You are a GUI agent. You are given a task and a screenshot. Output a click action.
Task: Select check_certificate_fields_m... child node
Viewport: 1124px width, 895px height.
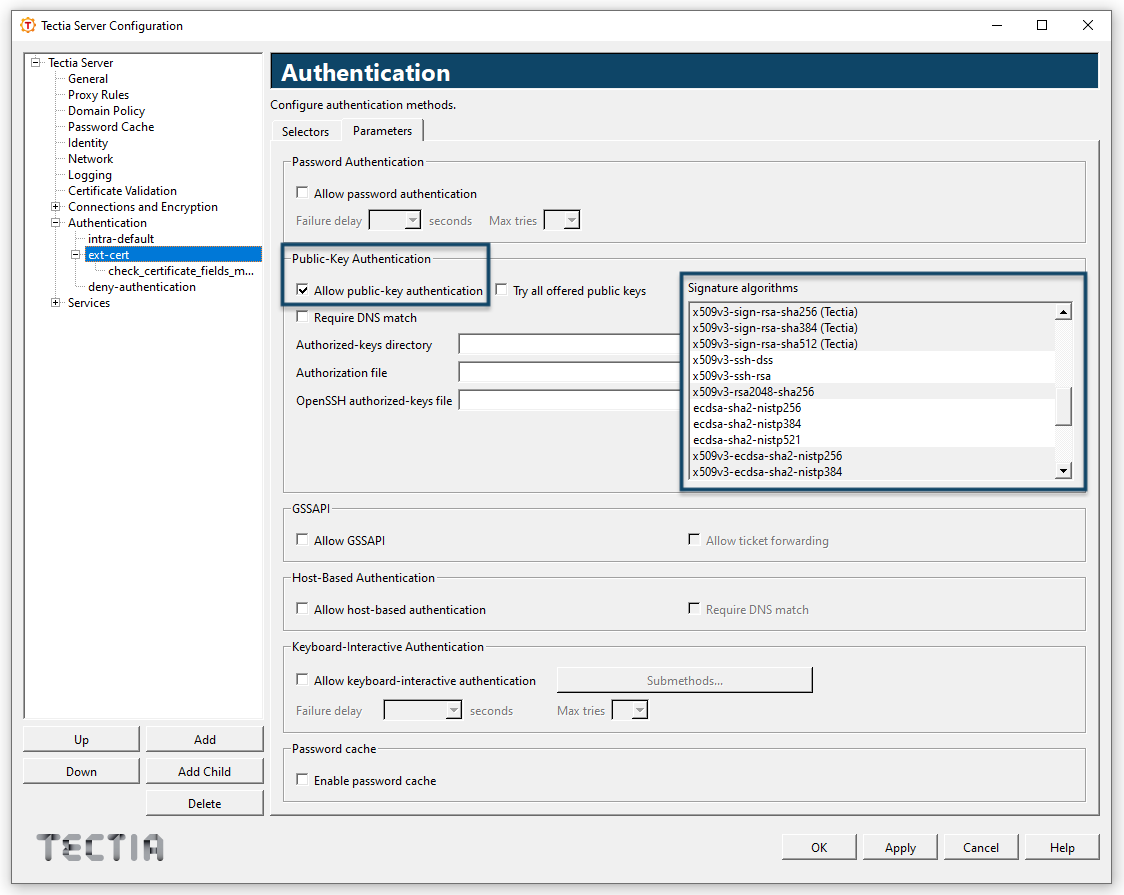pos(181,271)
